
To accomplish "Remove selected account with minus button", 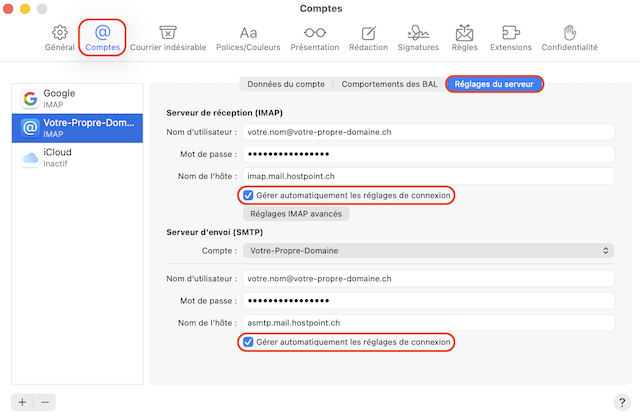I will (x=45, y=402).
